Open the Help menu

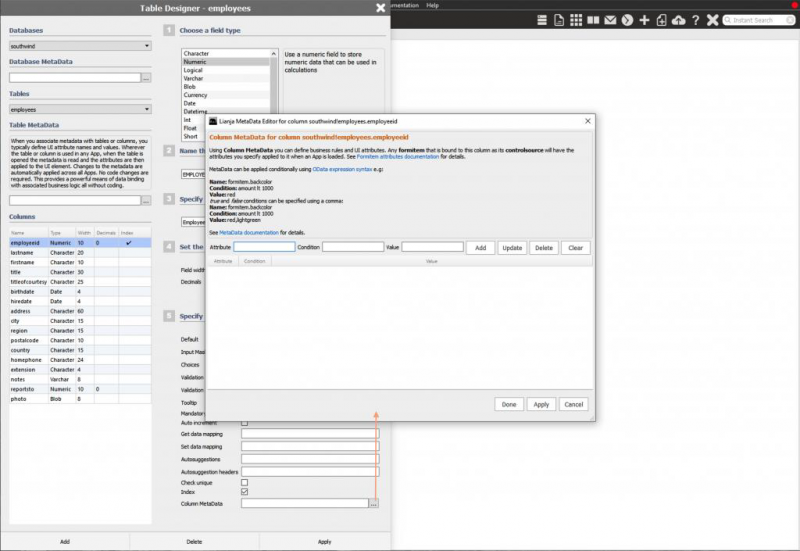pyautogui.click(x=432, y=5)
